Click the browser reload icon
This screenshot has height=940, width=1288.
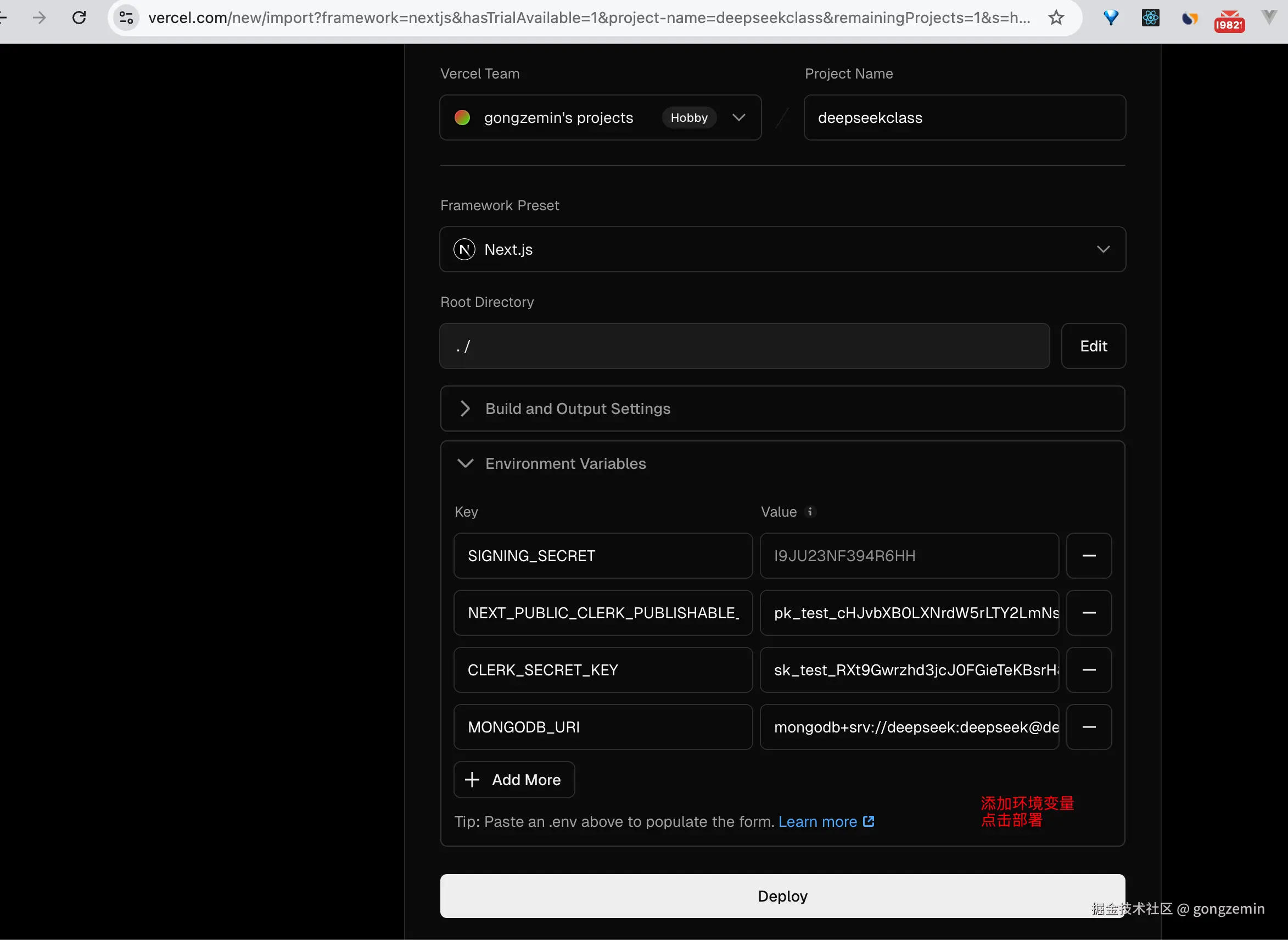click(79, 18)
